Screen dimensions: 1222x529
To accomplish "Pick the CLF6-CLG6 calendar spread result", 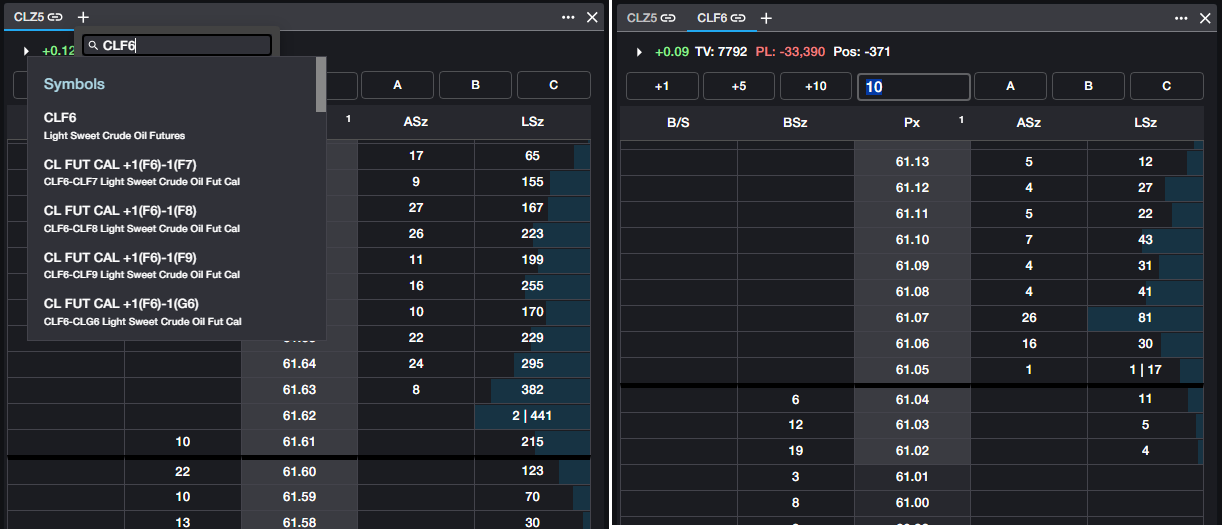I will pyautogui.click(x=141, y=310).
